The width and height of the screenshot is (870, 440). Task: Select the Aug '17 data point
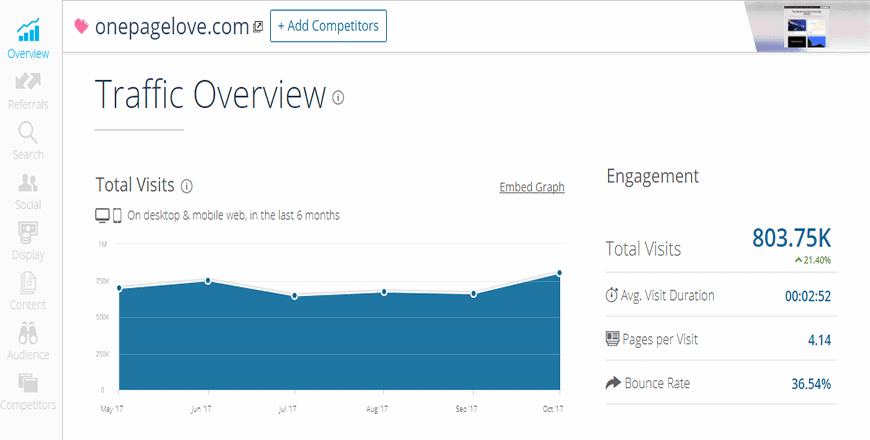(384, 292)
